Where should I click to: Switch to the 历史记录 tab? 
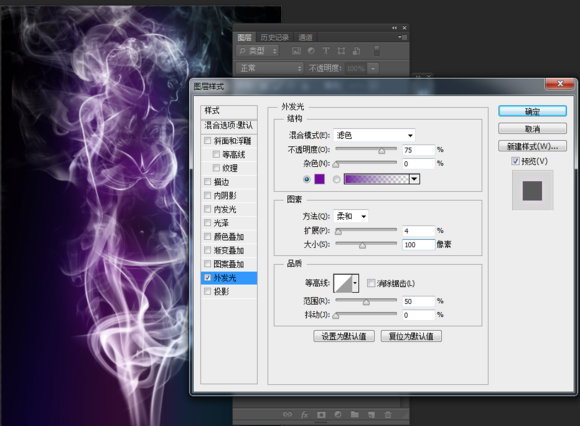coord(274,37)
